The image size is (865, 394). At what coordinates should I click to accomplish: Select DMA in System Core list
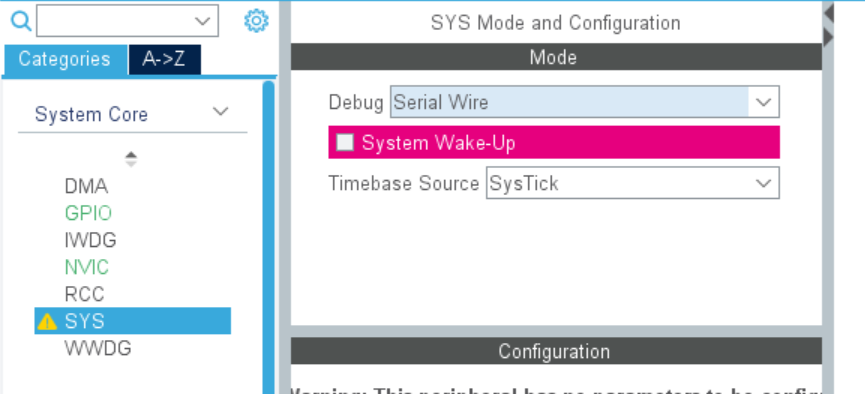[86, 186]
